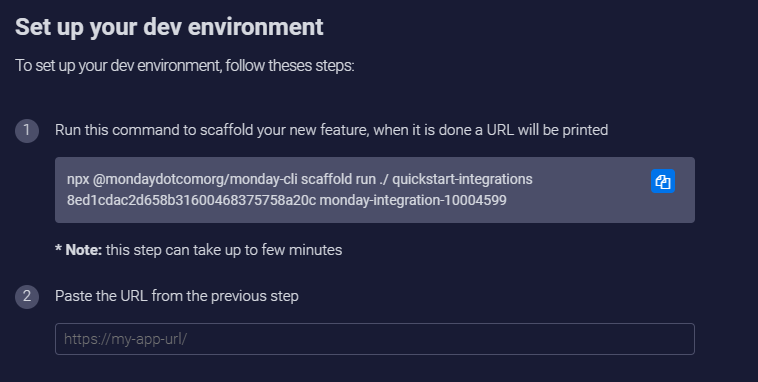The width and height of the screenshot is (758, 382).
Task: Click the 'npx' word in command
Action: point(78,179)
